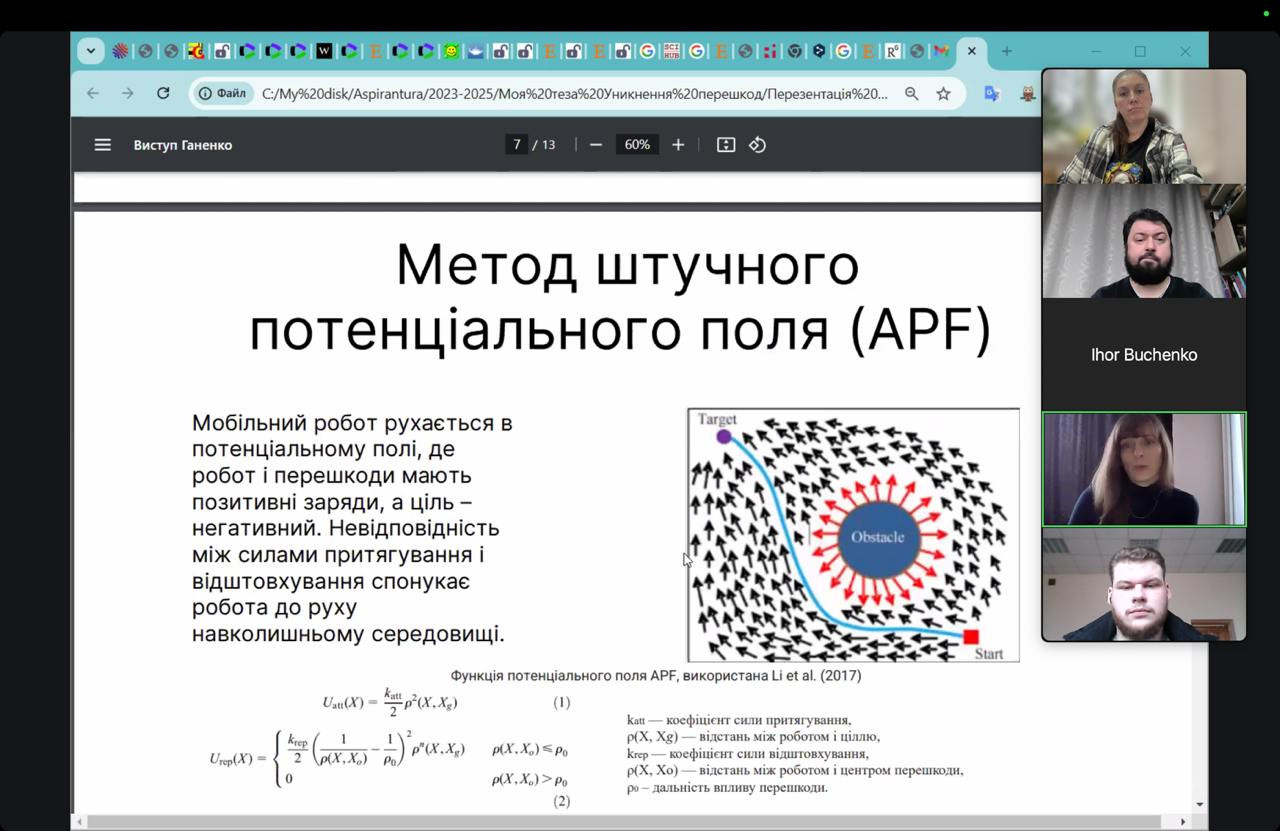Toggle fit to page view
This screenshot has width=1280, height=831.
pos(726,145)
